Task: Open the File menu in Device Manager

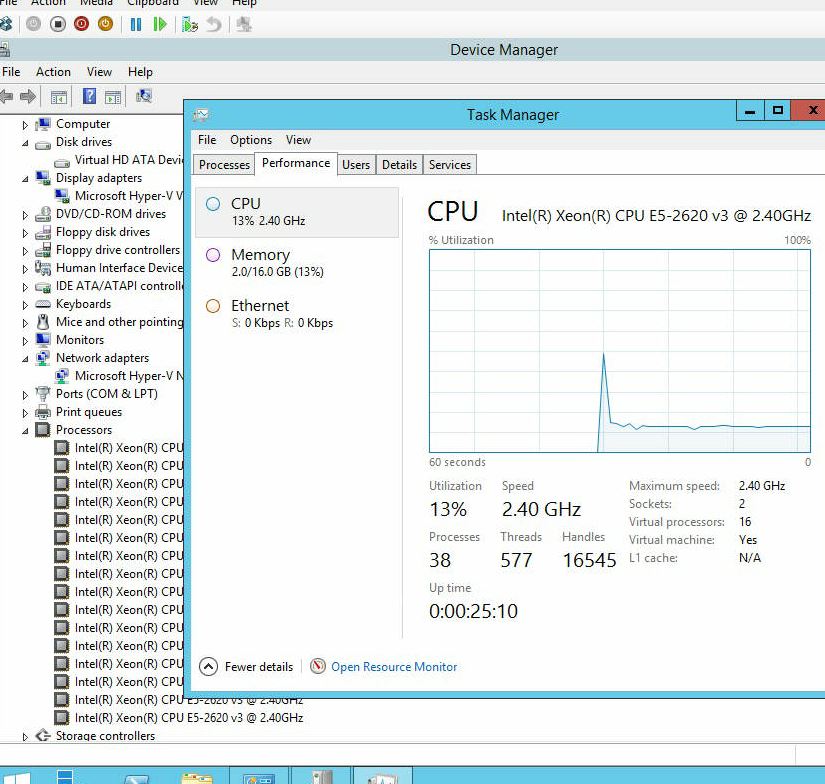Action: pyautogui.click(x=11, y=72)
